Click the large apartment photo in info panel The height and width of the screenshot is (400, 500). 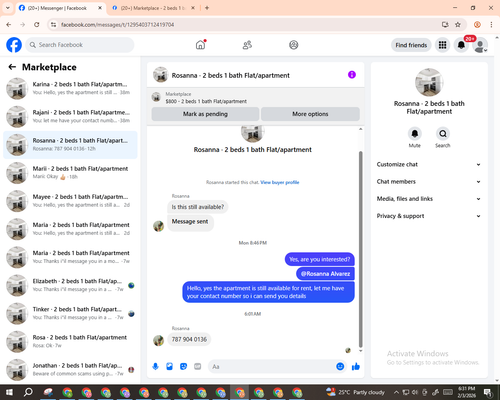[429, 82]
